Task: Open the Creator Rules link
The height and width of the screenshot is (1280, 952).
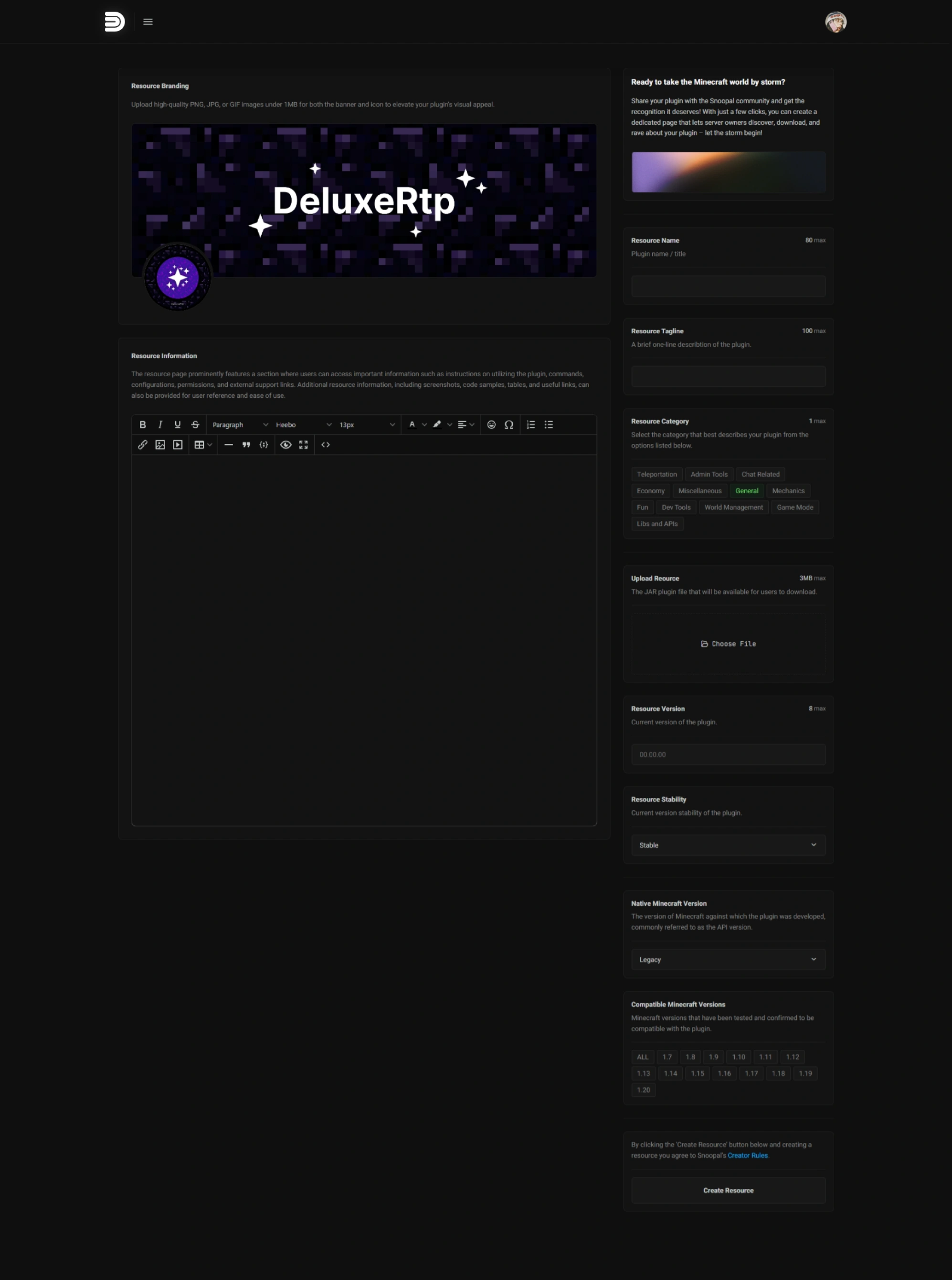Action: point(748,1155)
